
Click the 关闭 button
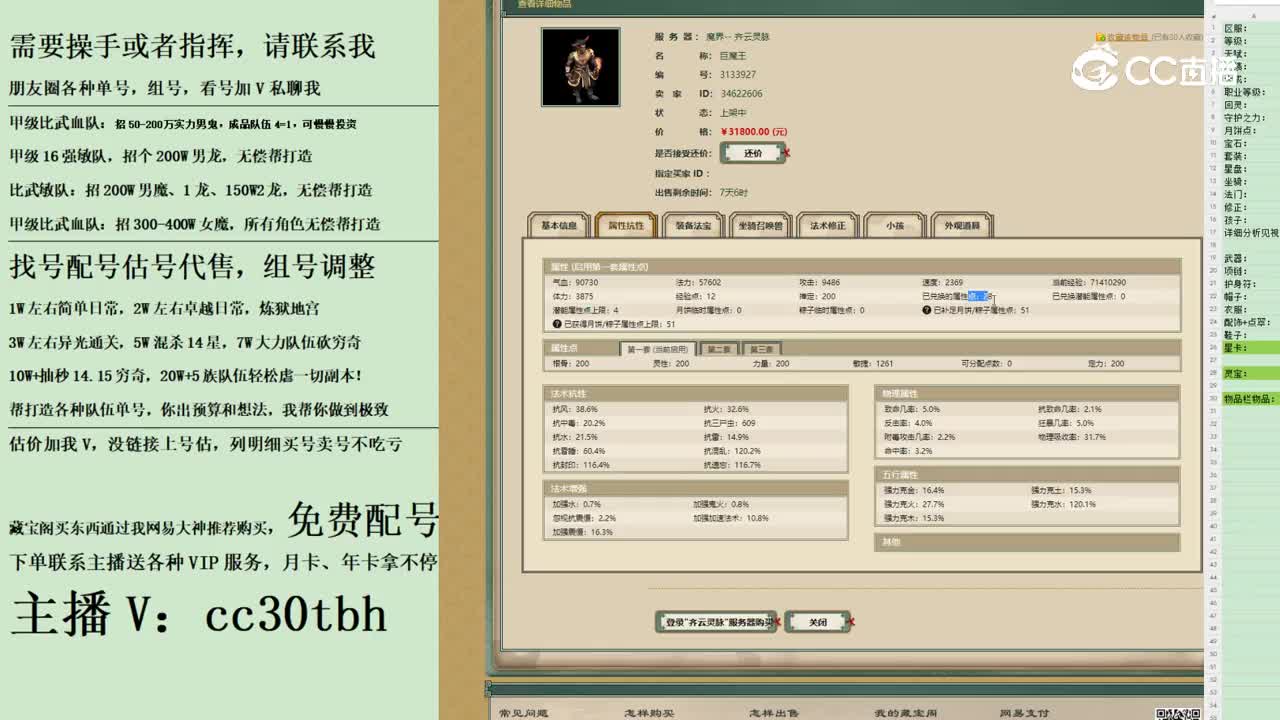click(x=818, y=622)
